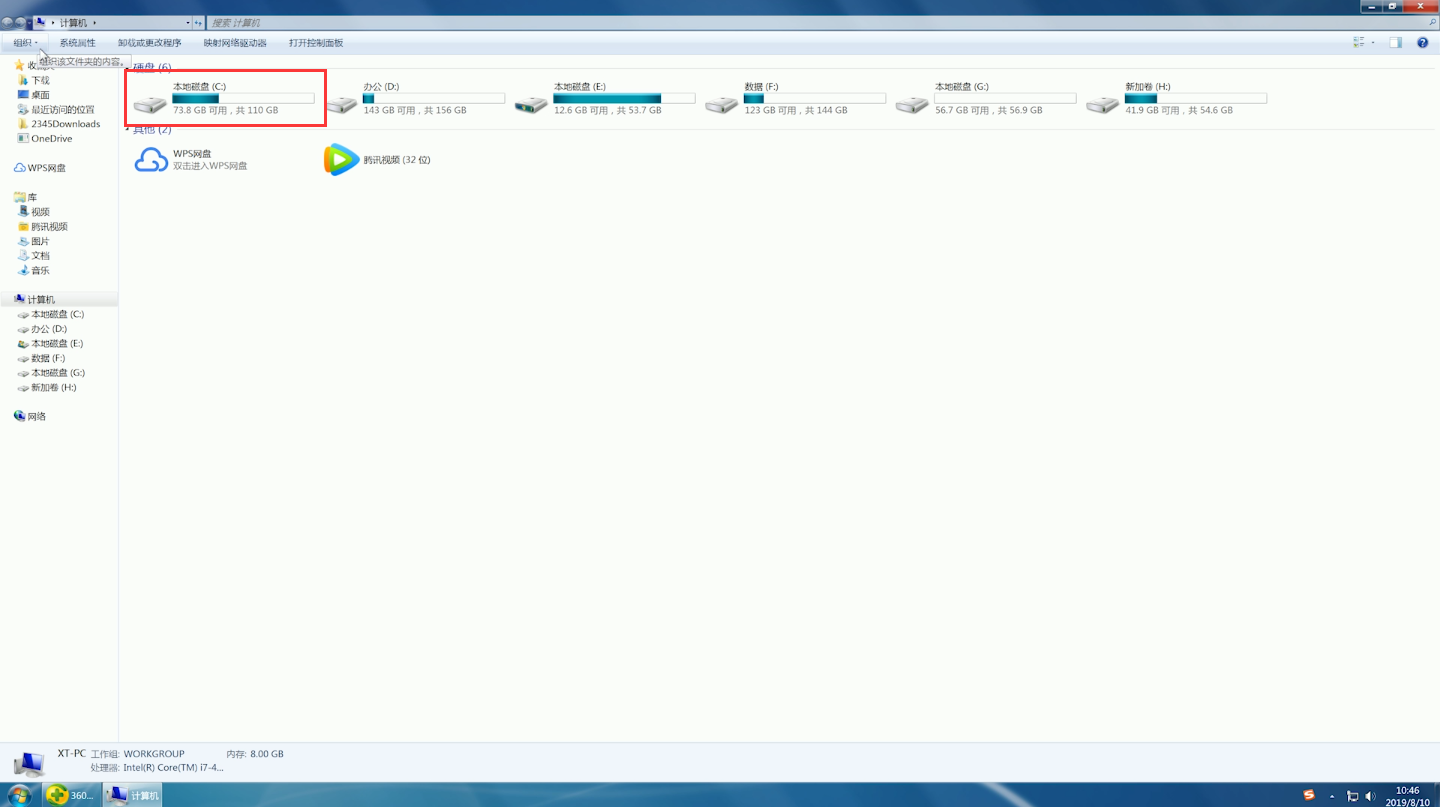This screenshot has height=807, width=1440.
Task: Open the 本地磁盘 (C:) drive icon
Action: click(150, 103)
